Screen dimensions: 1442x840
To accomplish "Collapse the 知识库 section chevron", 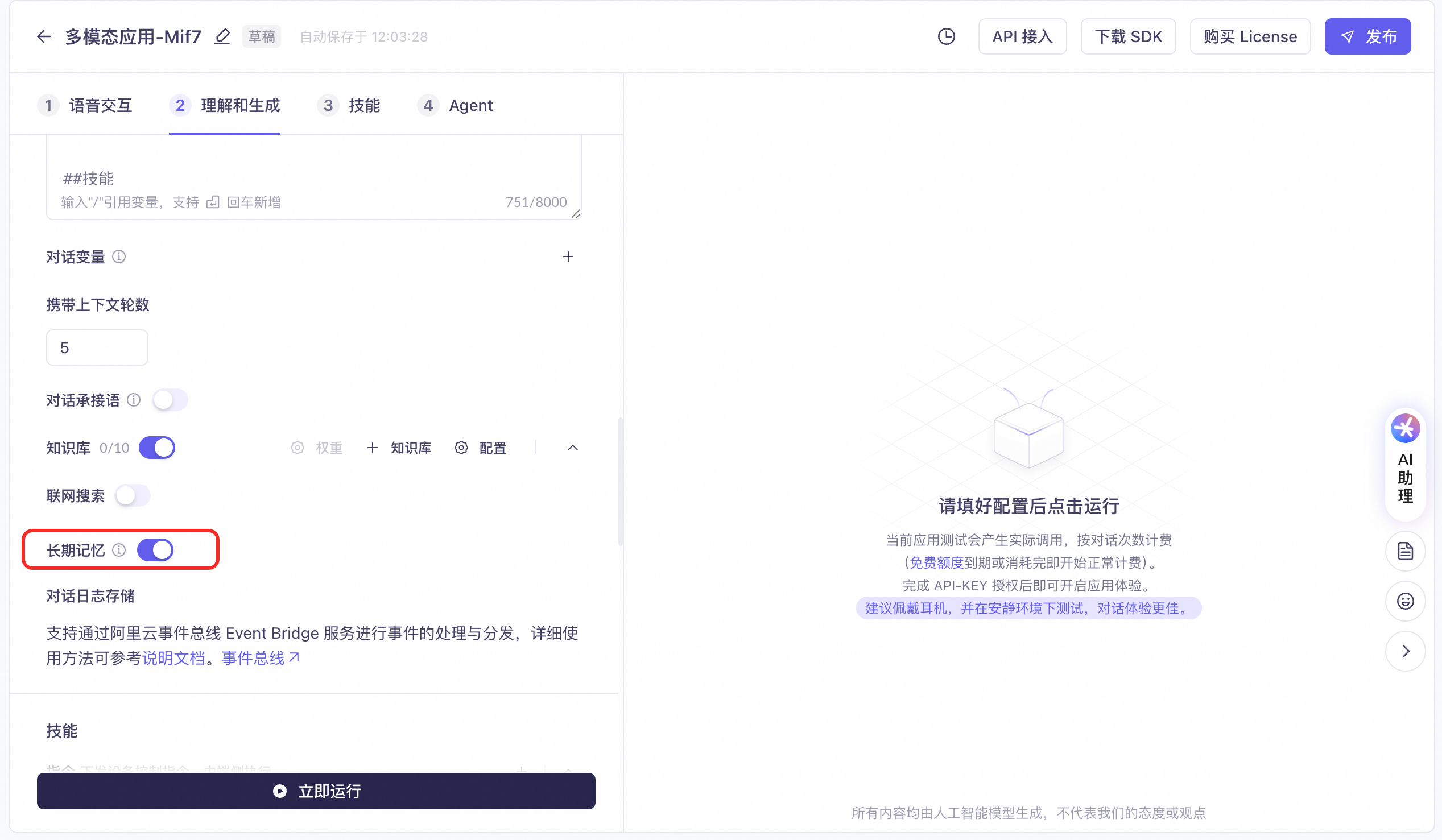I will click(572, 448).
